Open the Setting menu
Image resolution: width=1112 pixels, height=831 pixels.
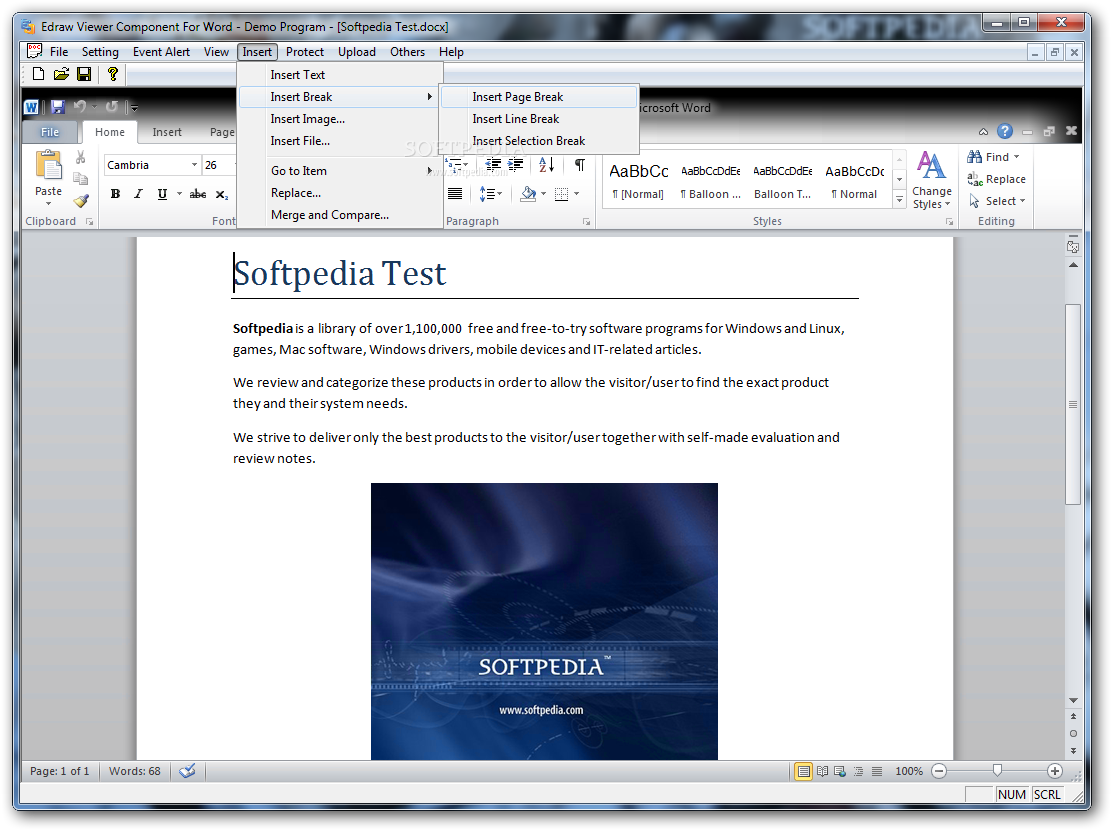pos(100,52)
